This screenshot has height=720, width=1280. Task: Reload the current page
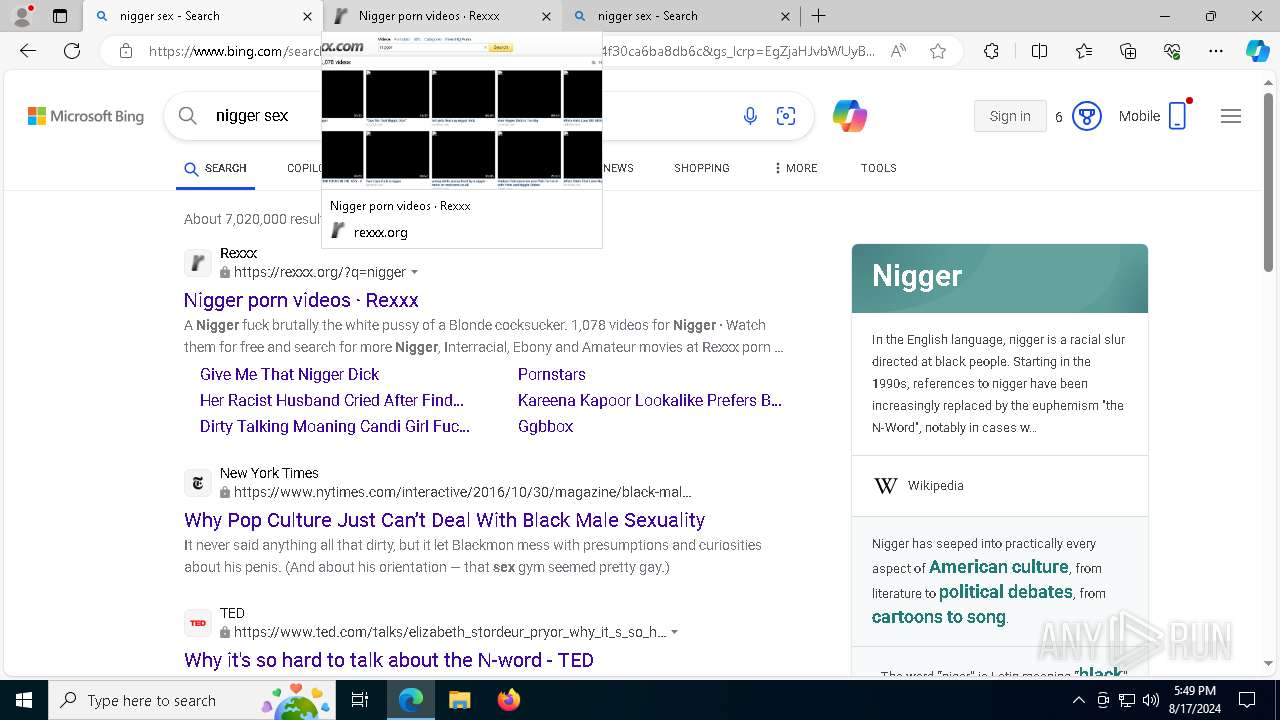pyautogui.click(x=72, y=51)
